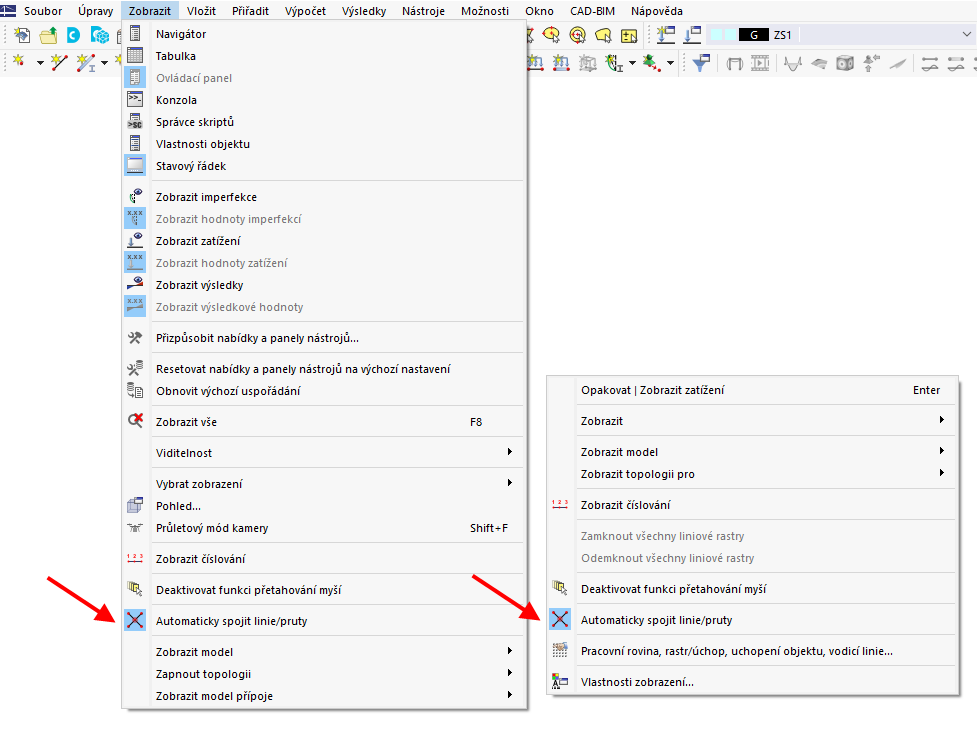Expand Zobrazit submenu in context menu
977x733 pixels.
click(x=752, y=421)
